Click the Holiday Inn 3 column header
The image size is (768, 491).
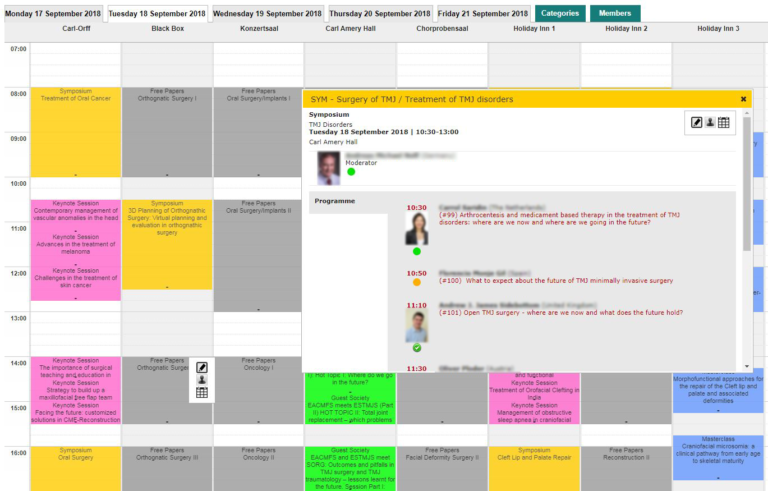[718, 28]
